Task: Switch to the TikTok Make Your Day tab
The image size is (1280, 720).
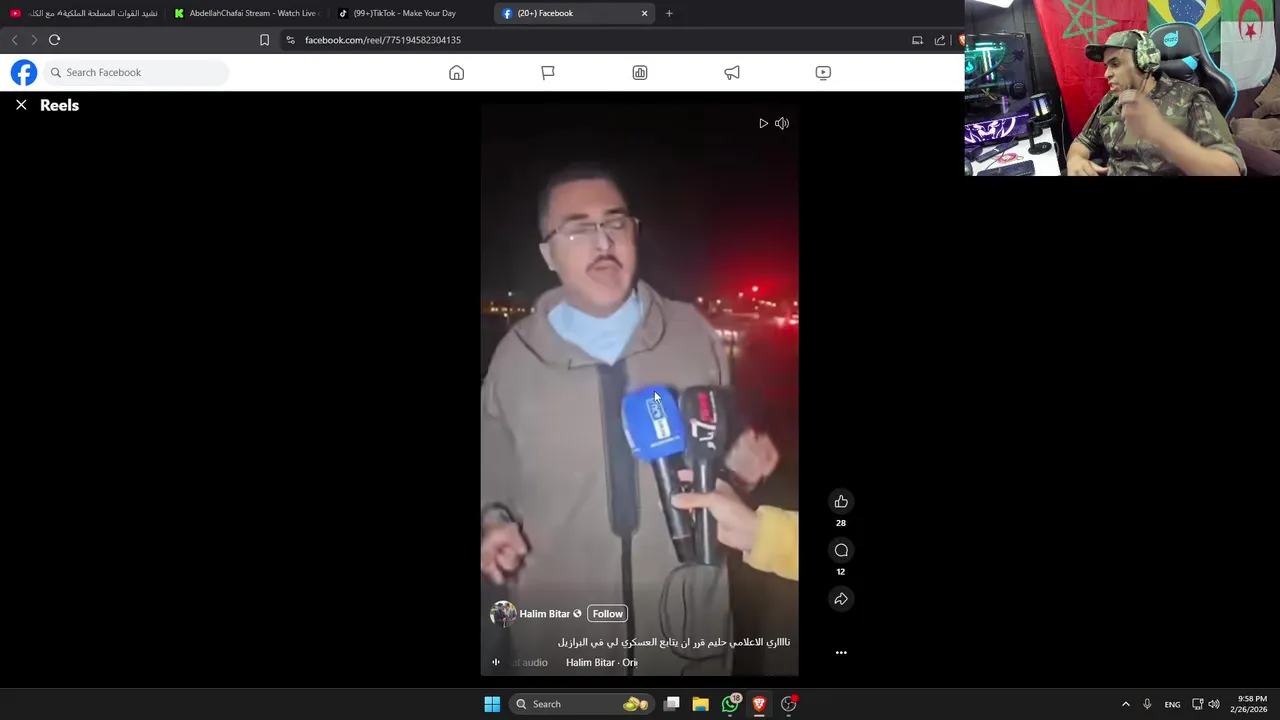Action: tap(408, 13)
